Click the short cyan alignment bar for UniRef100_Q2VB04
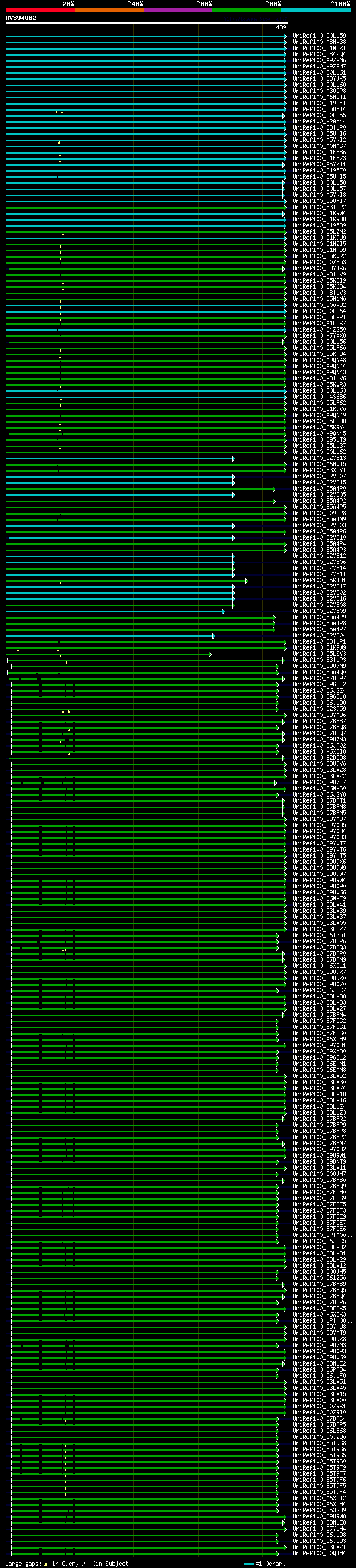Image resolution: width=356 pixels, height=1568 pixels. point(110,636)
